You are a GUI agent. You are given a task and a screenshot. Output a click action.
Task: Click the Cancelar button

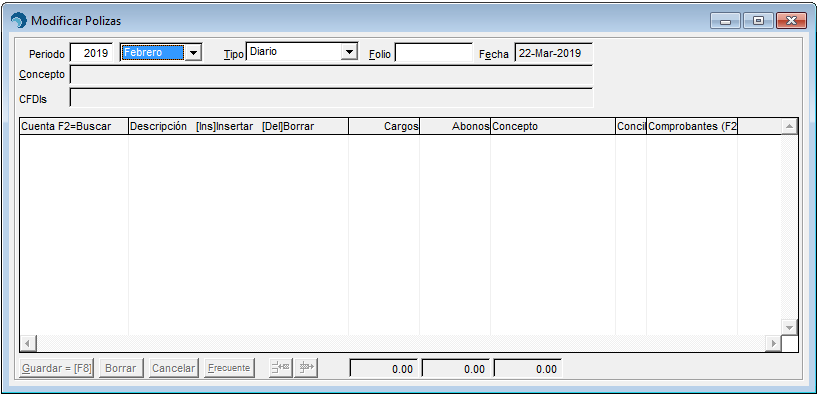coord(173,368)
